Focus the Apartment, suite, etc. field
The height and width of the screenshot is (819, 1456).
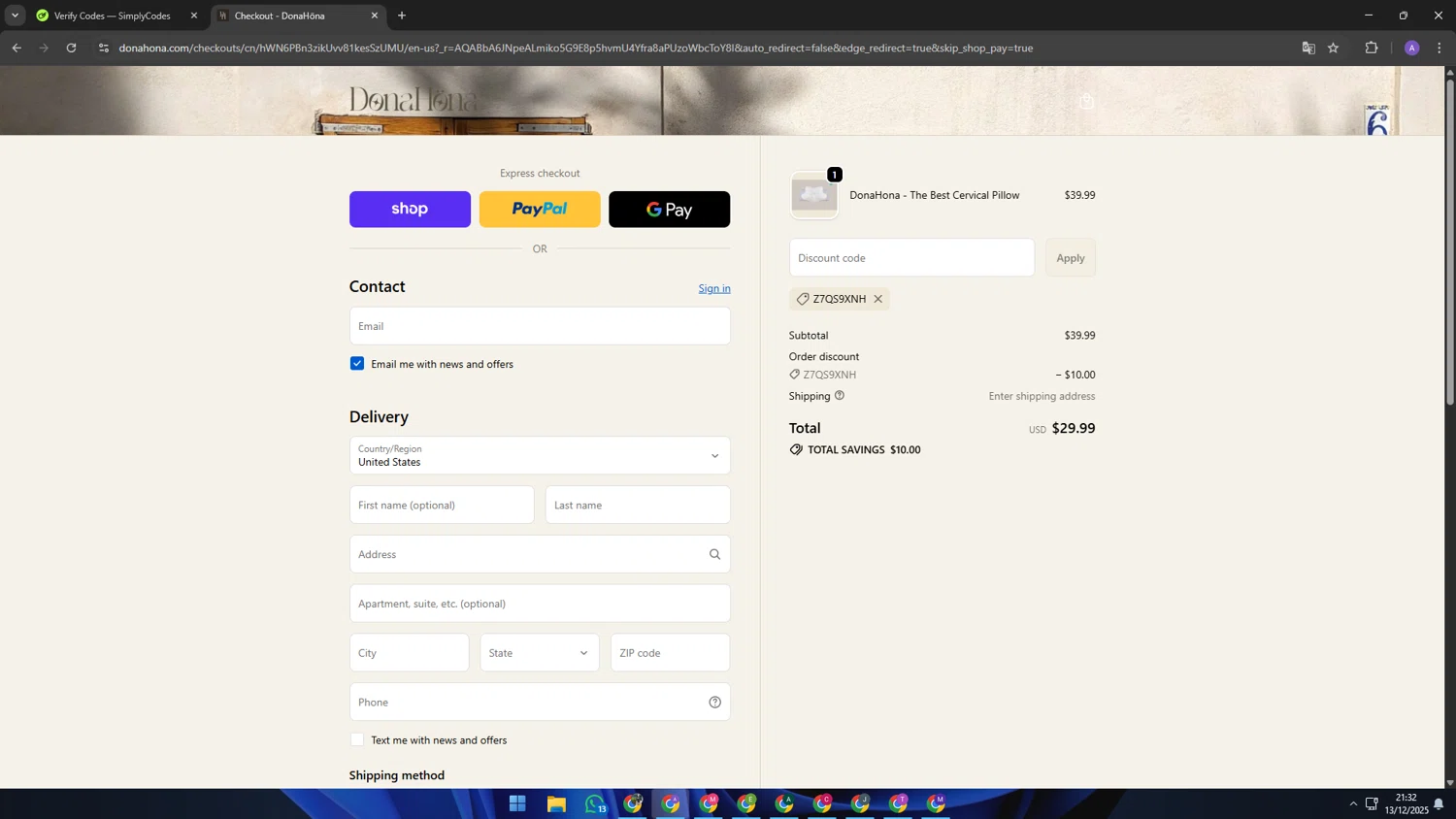coord(540,604)
